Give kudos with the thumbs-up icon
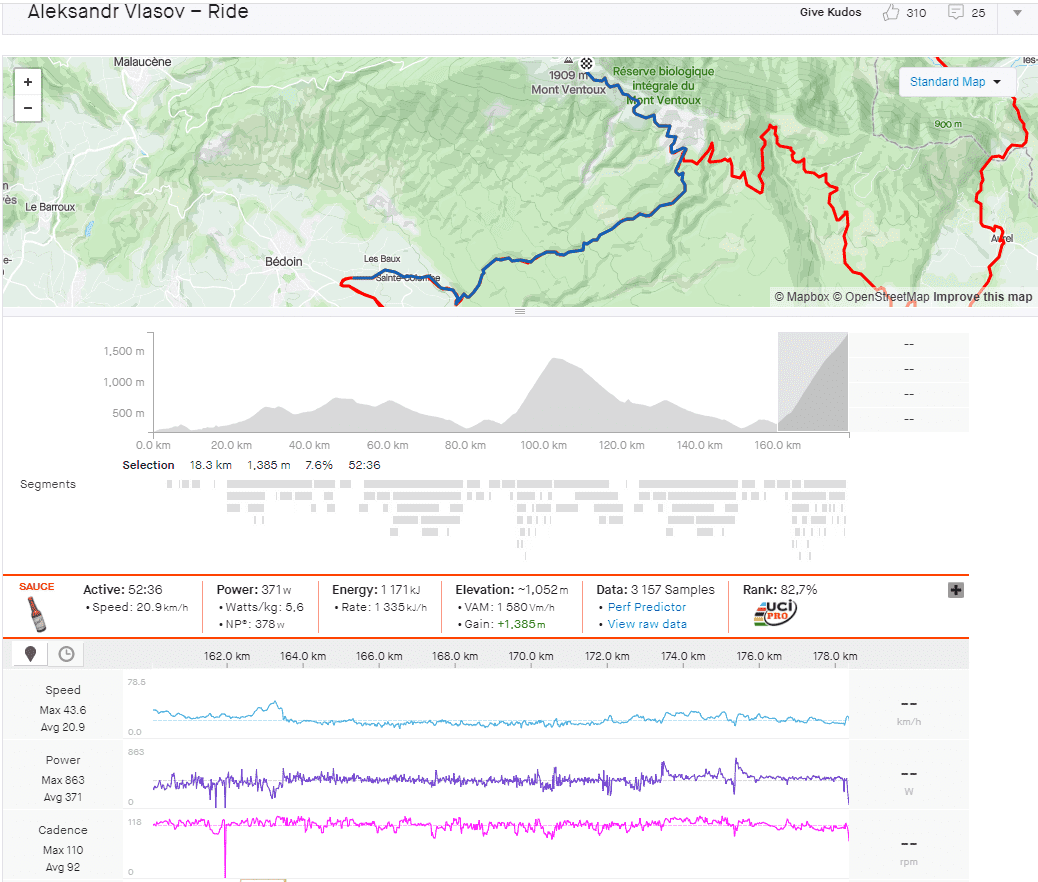 point(891,13)
